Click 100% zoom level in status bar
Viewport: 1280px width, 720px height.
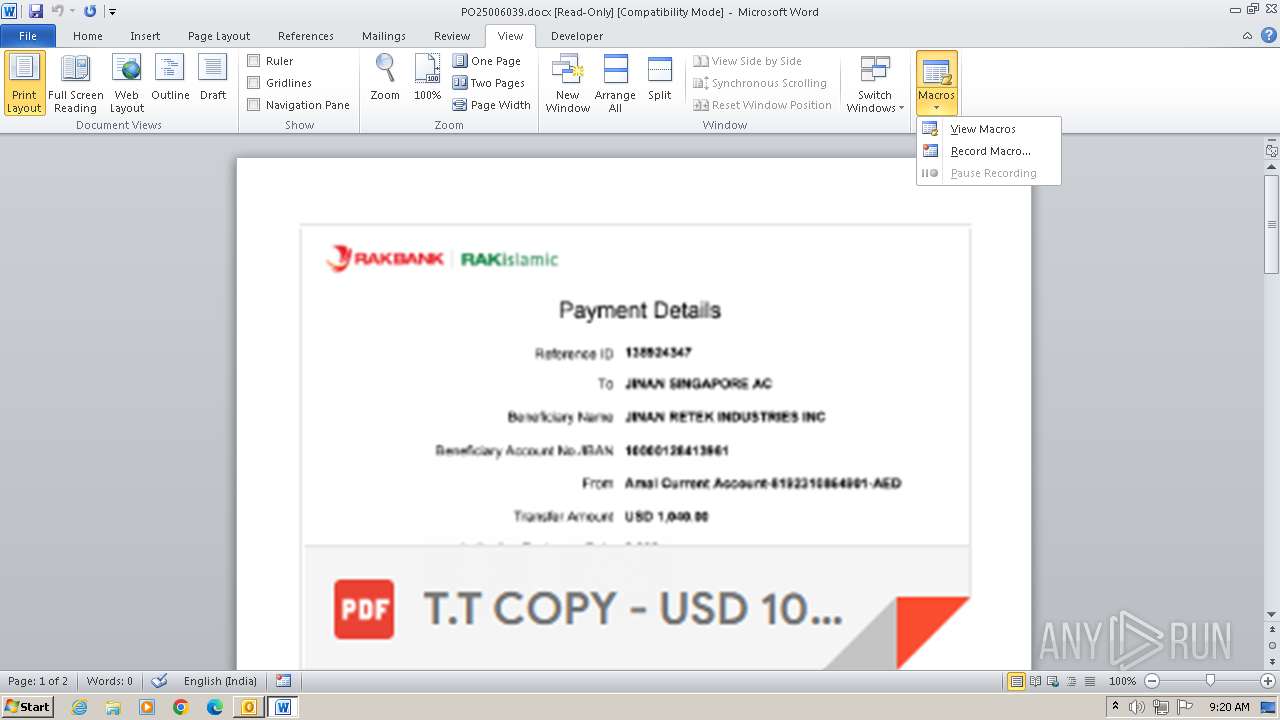pos(1122,681)
